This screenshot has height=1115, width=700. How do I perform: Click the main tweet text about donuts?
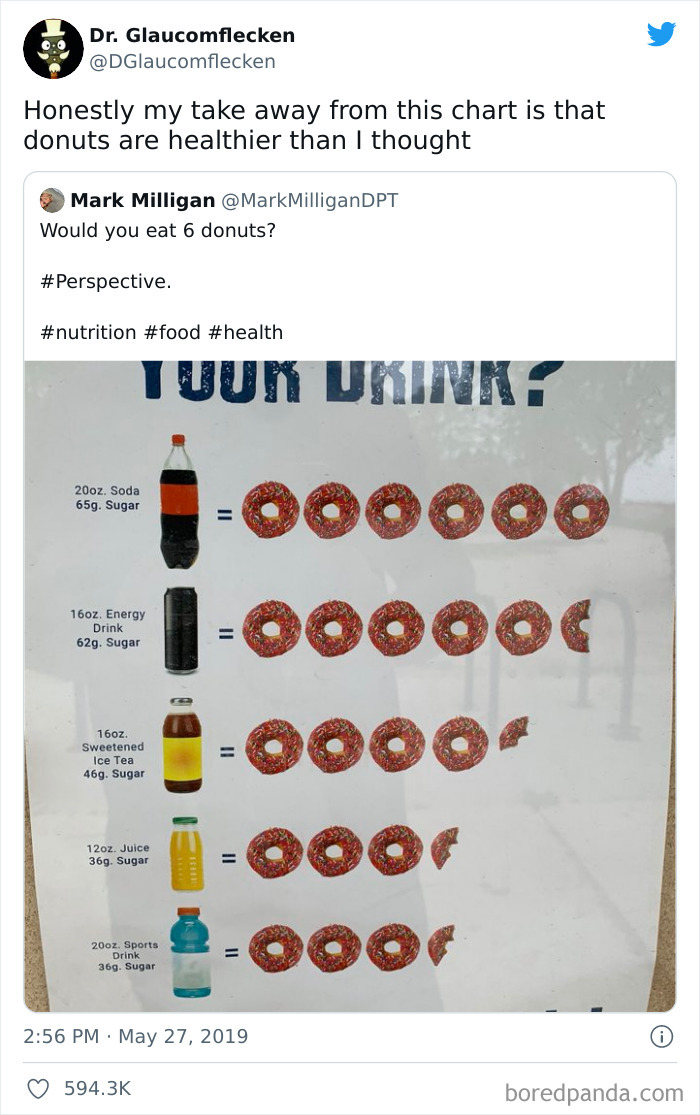tap(314, 124)
